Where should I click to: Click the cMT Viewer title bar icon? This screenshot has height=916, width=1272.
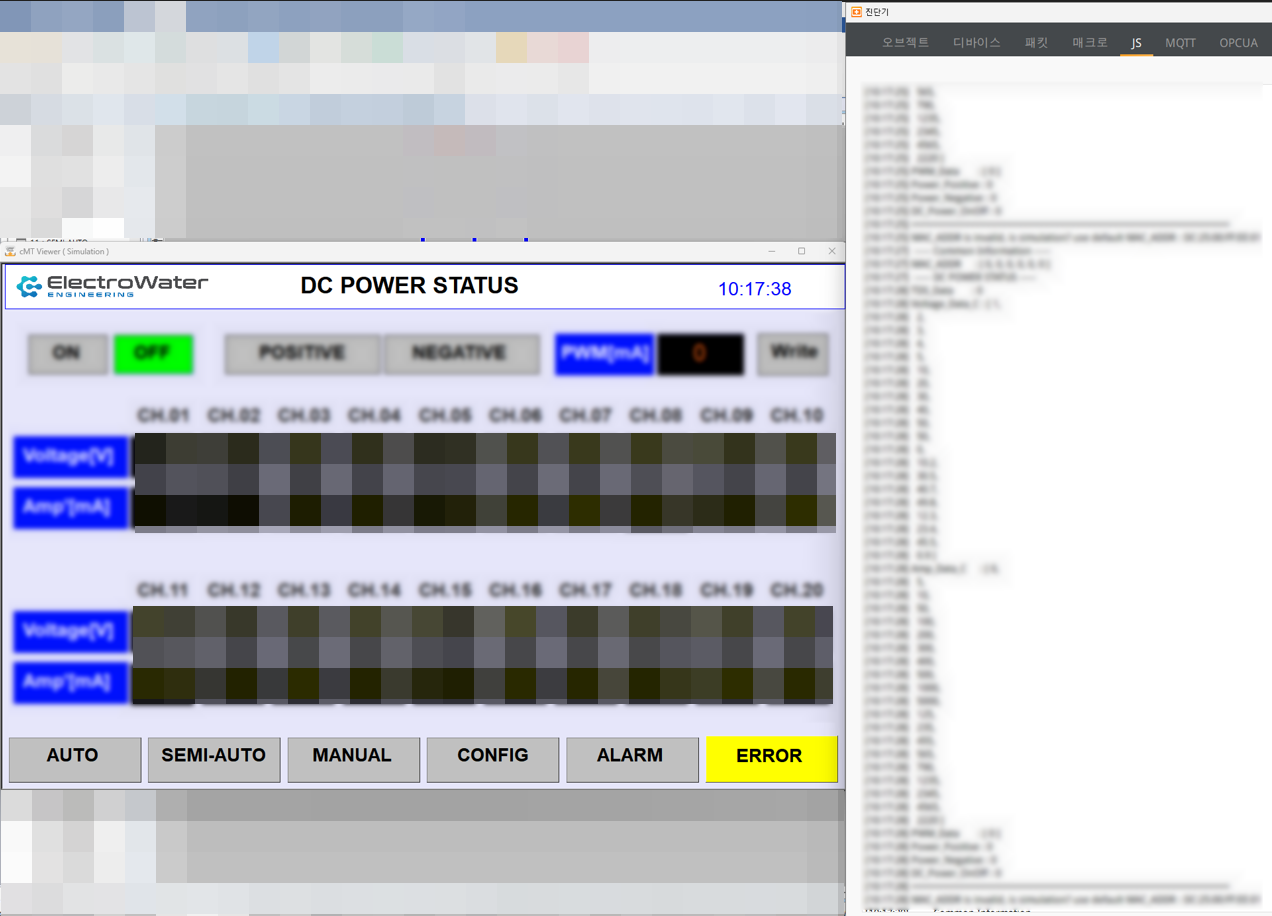11,251
